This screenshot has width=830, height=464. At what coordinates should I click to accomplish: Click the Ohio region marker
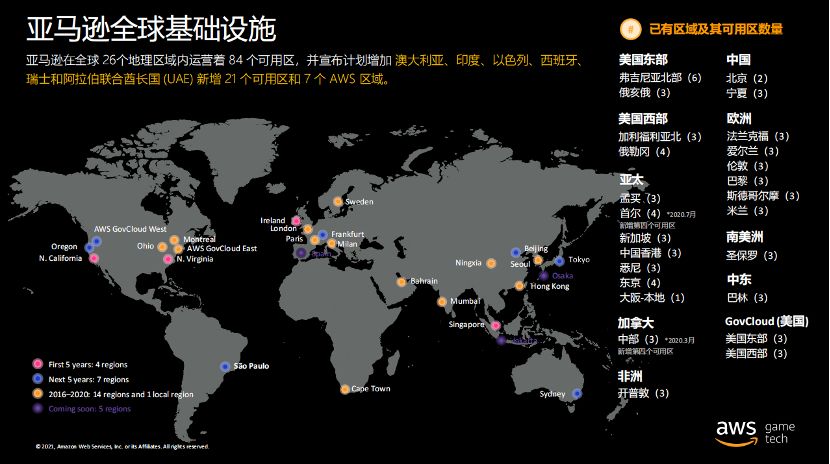coord(162,247)
